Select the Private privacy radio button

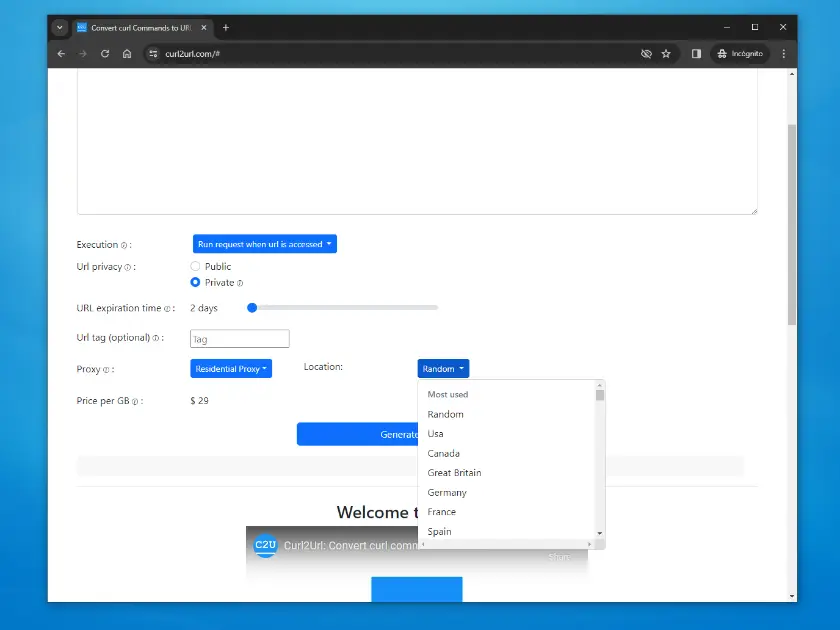[x=196, y=282]
